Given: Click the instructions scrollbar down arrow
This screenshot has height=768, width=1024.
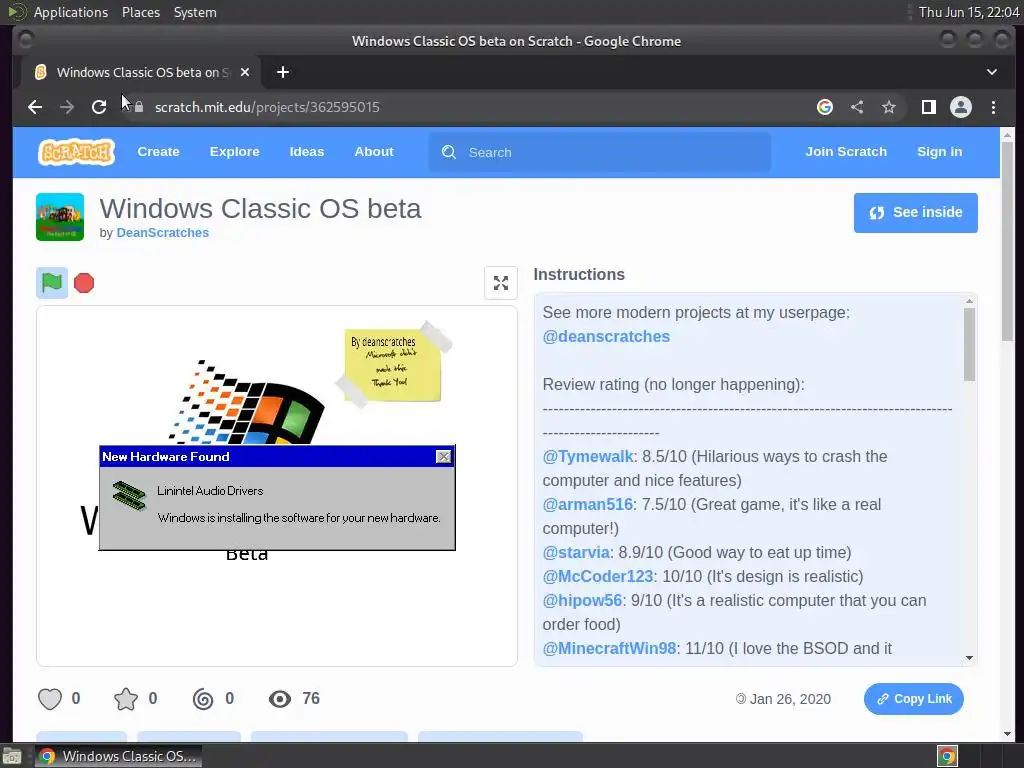Looking at the screenshot, I should pos(969,658).
